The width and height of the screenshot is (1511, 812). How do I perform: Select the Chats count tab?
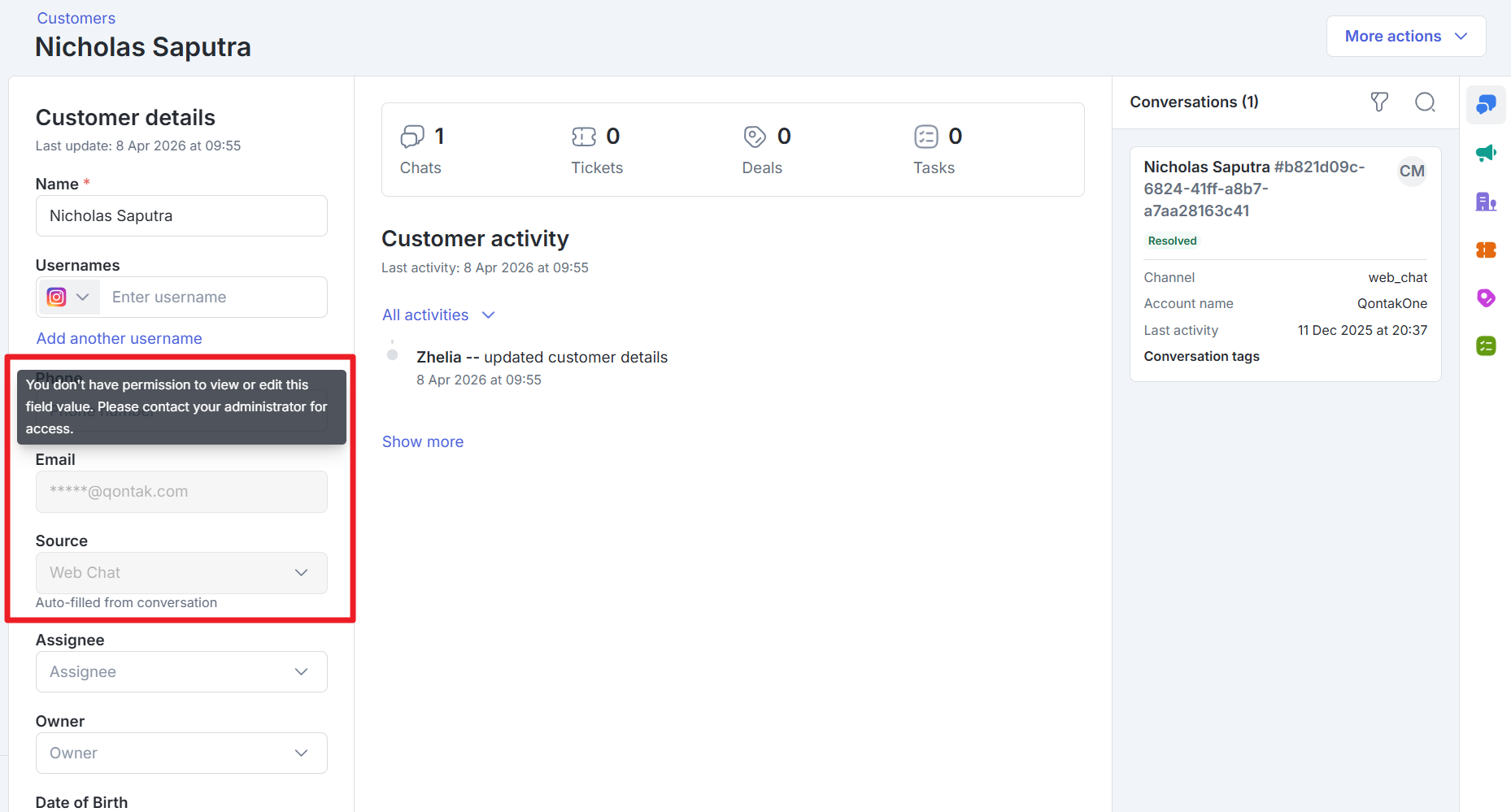click(x=421, y=150)
